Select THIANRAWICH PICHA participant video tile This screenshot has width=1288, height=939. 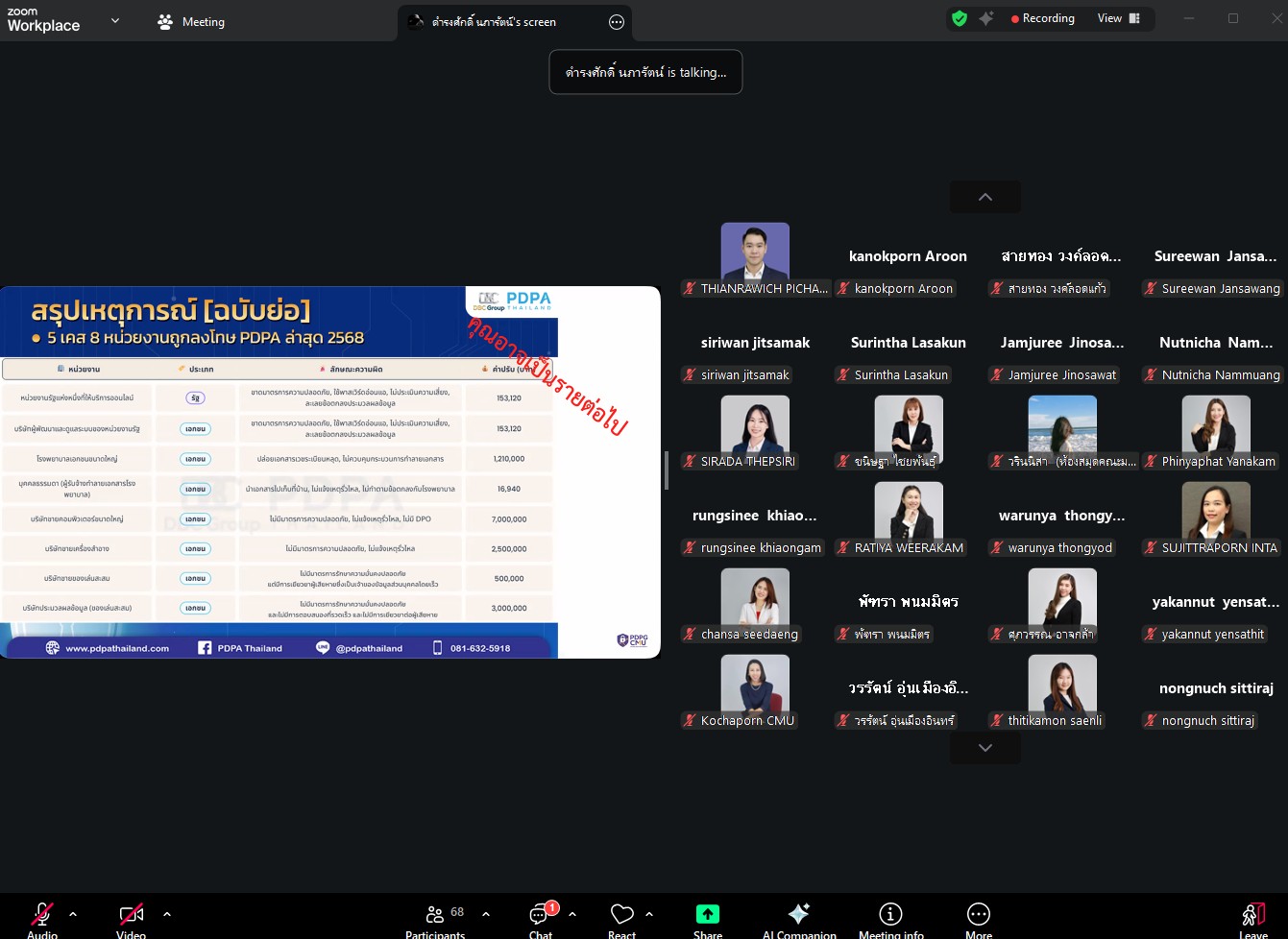755,259
